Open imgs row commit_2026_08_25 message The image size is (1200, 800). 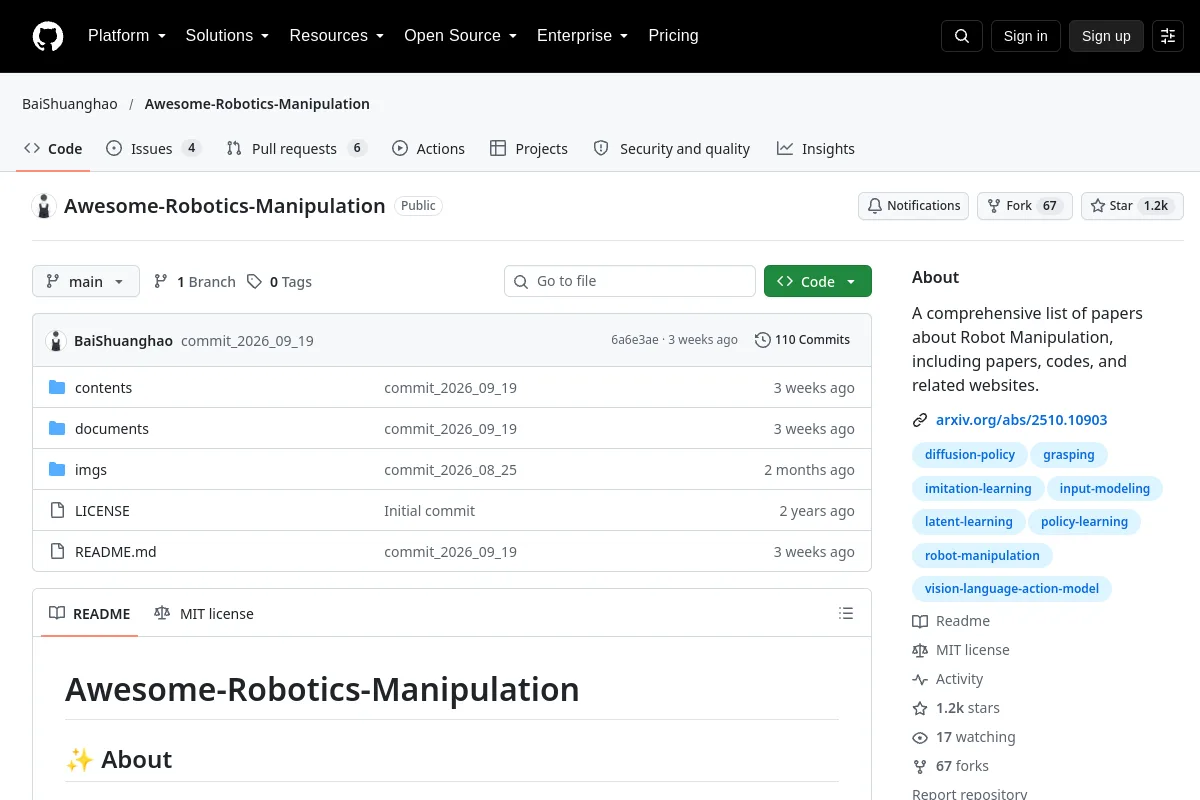point(450,470)
